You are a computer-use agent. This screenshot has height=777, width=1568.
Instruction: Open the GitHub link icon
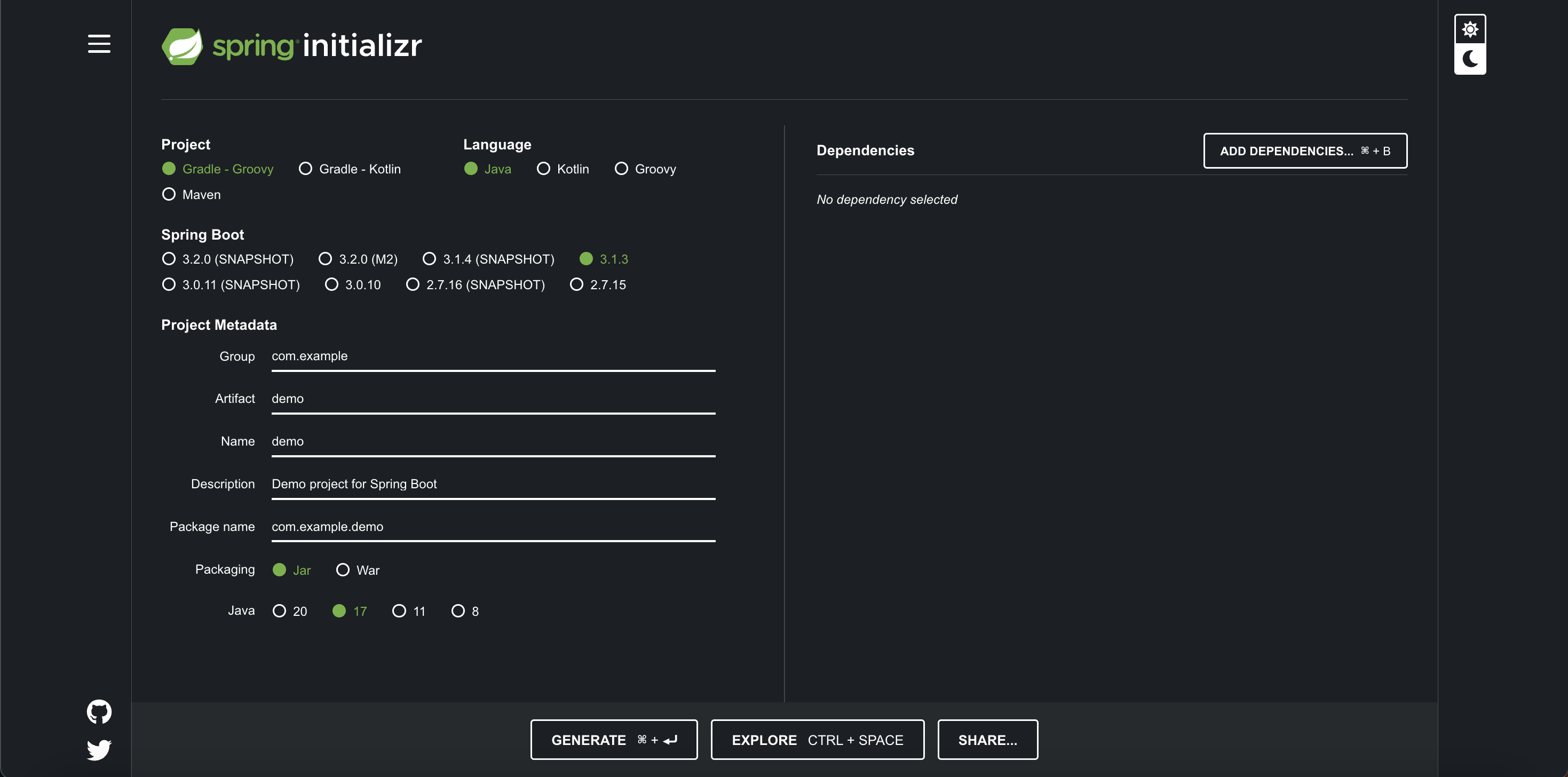[x=99, y=711]
